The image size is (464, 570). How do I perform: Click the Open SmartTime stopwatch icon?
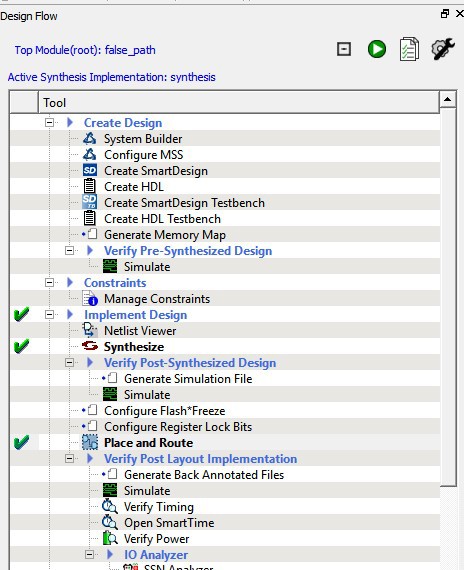[x=109, y=522]
